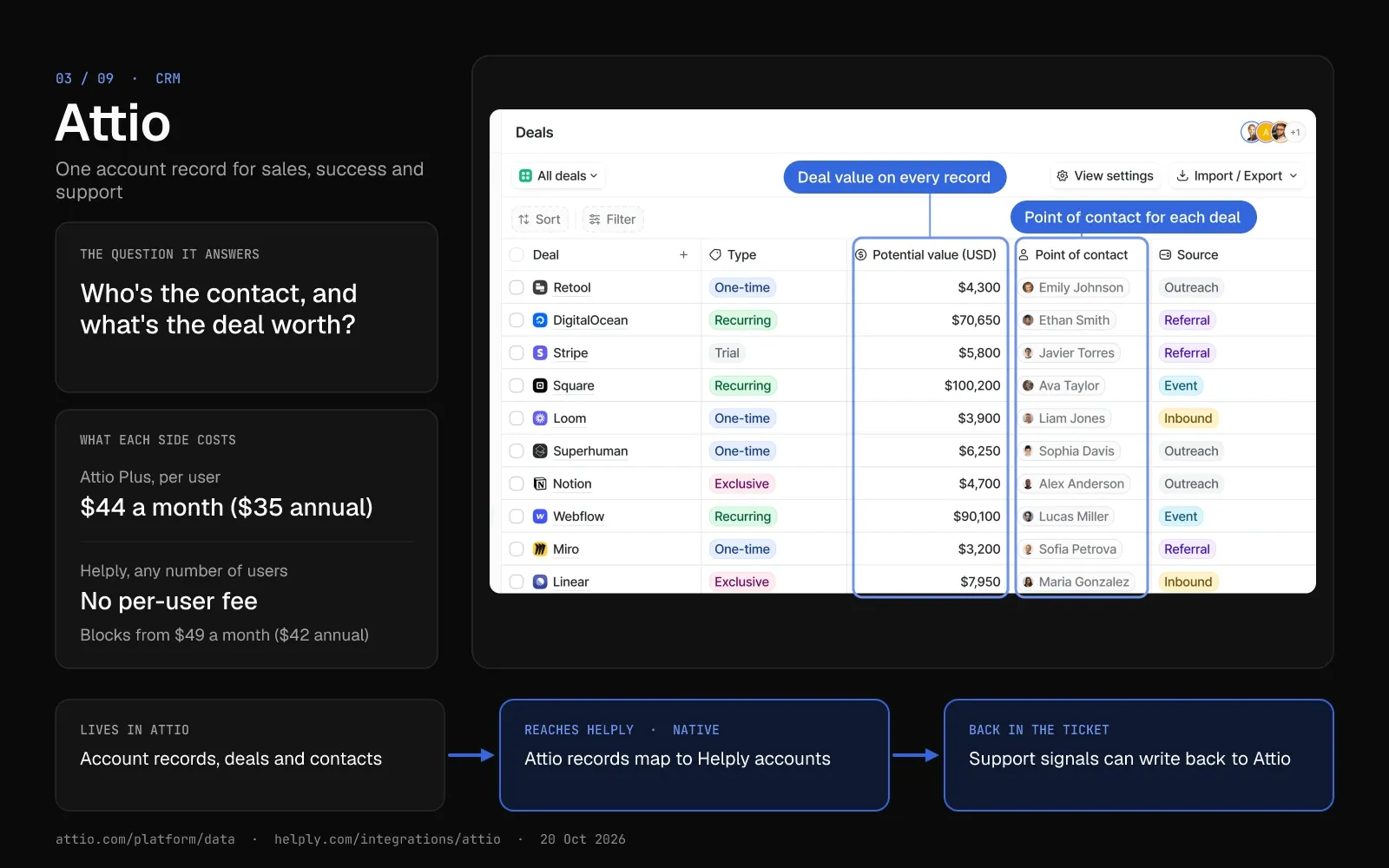Image resolution: width=1389 pixels, height=868 pixels.
Task: Click Emily Johnson's avatar
Action: pos(1028,287)
